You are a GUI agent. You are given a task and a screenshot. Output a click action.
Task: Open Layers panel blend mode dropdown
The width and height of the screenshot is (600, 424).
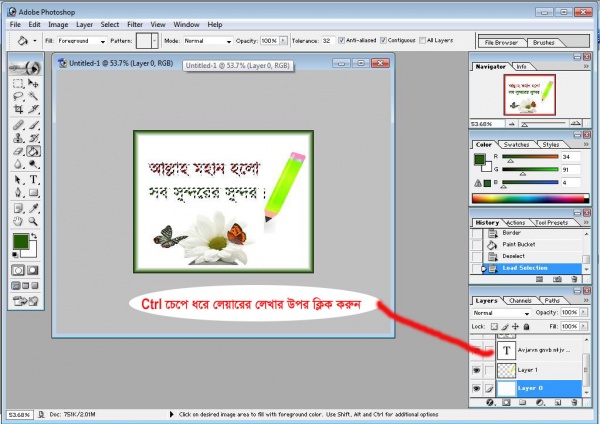click(x=527, y=313)
